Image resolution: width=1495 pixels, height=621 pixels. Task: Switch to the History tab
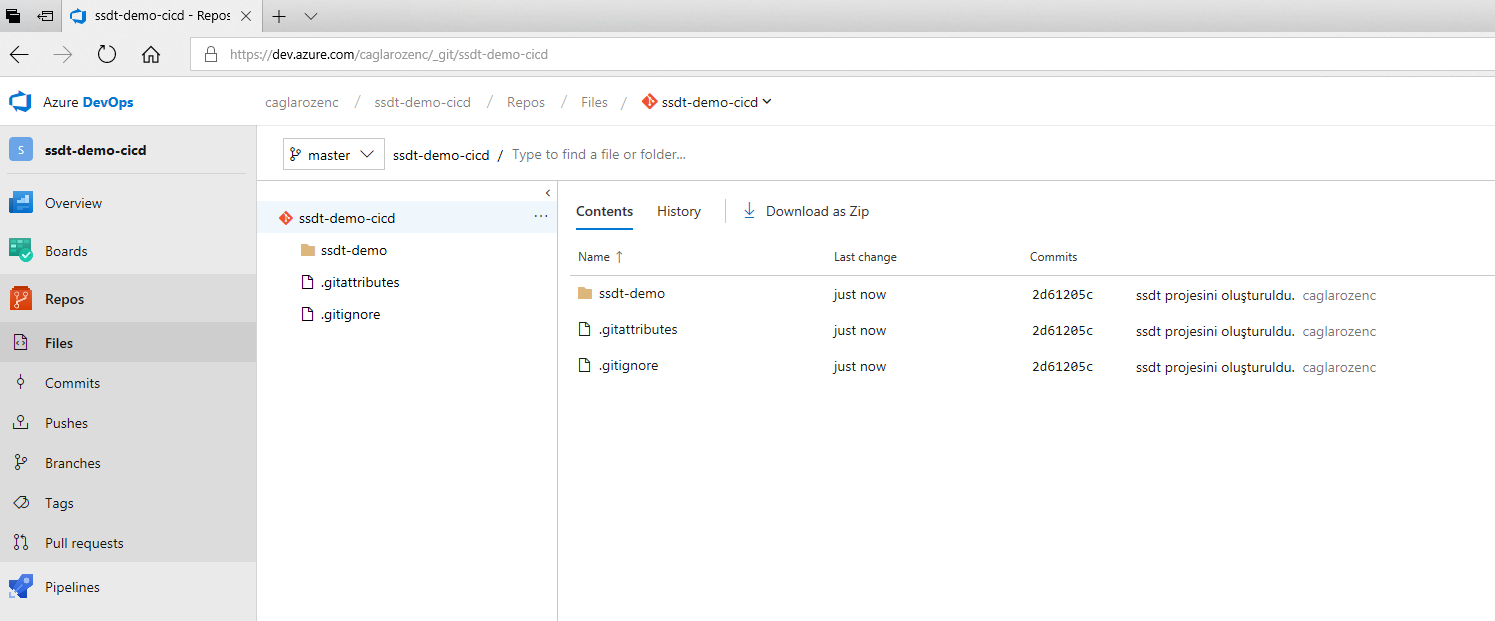tap(679, 211)
